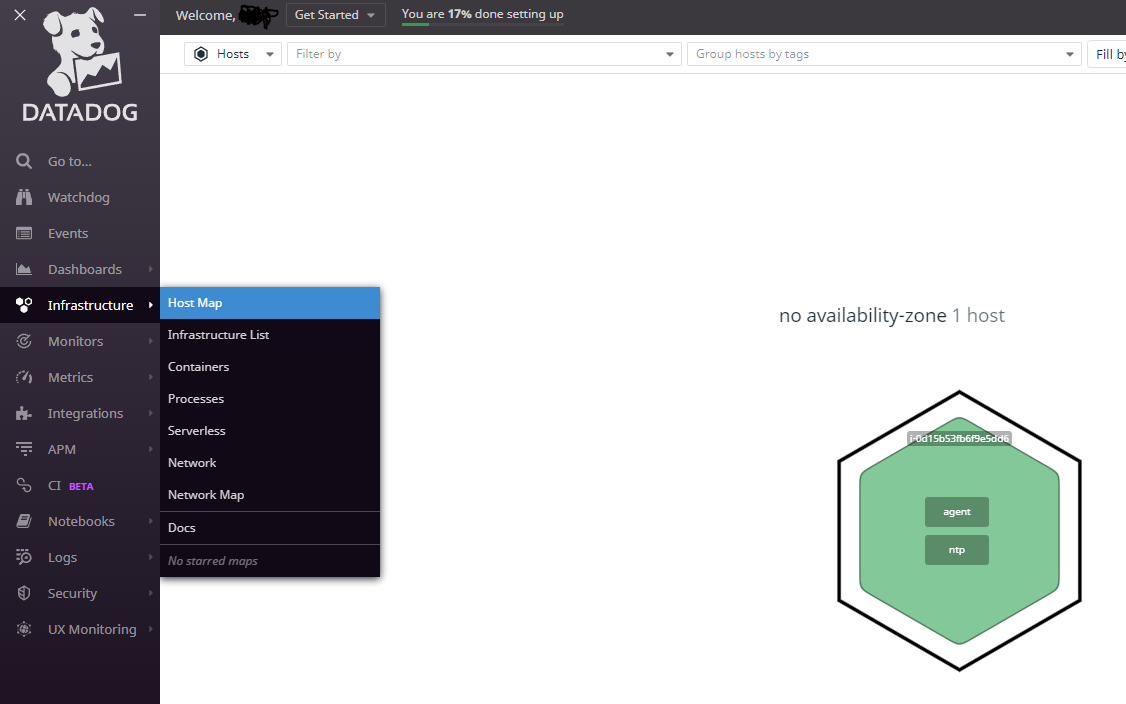This screenshot has width=1126, height=704.
Task: Click the Monitors target icon
Action: click(24, 341)
